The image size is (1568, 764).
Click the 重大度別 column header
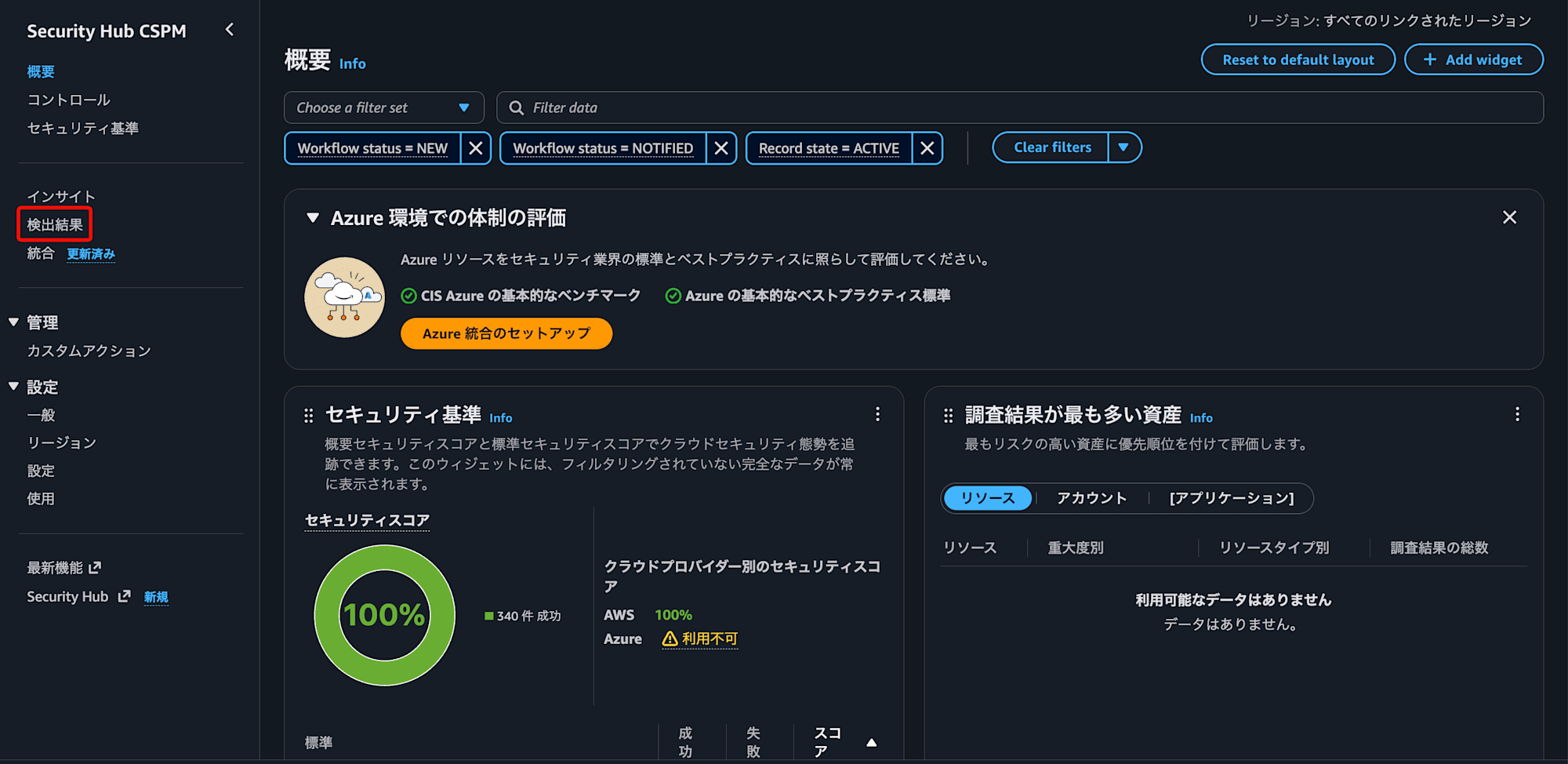(x=1076, y=548)
